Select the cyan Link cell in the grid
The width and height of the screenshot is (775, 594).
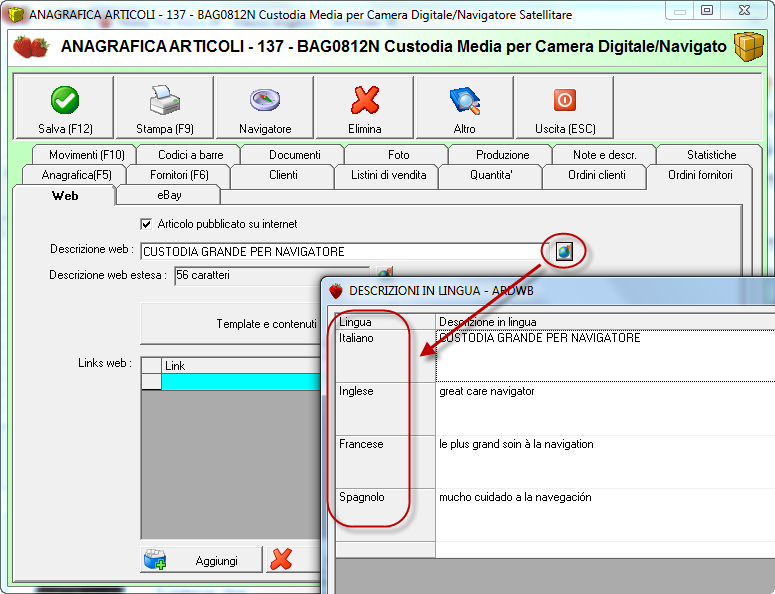coord(241,382)
